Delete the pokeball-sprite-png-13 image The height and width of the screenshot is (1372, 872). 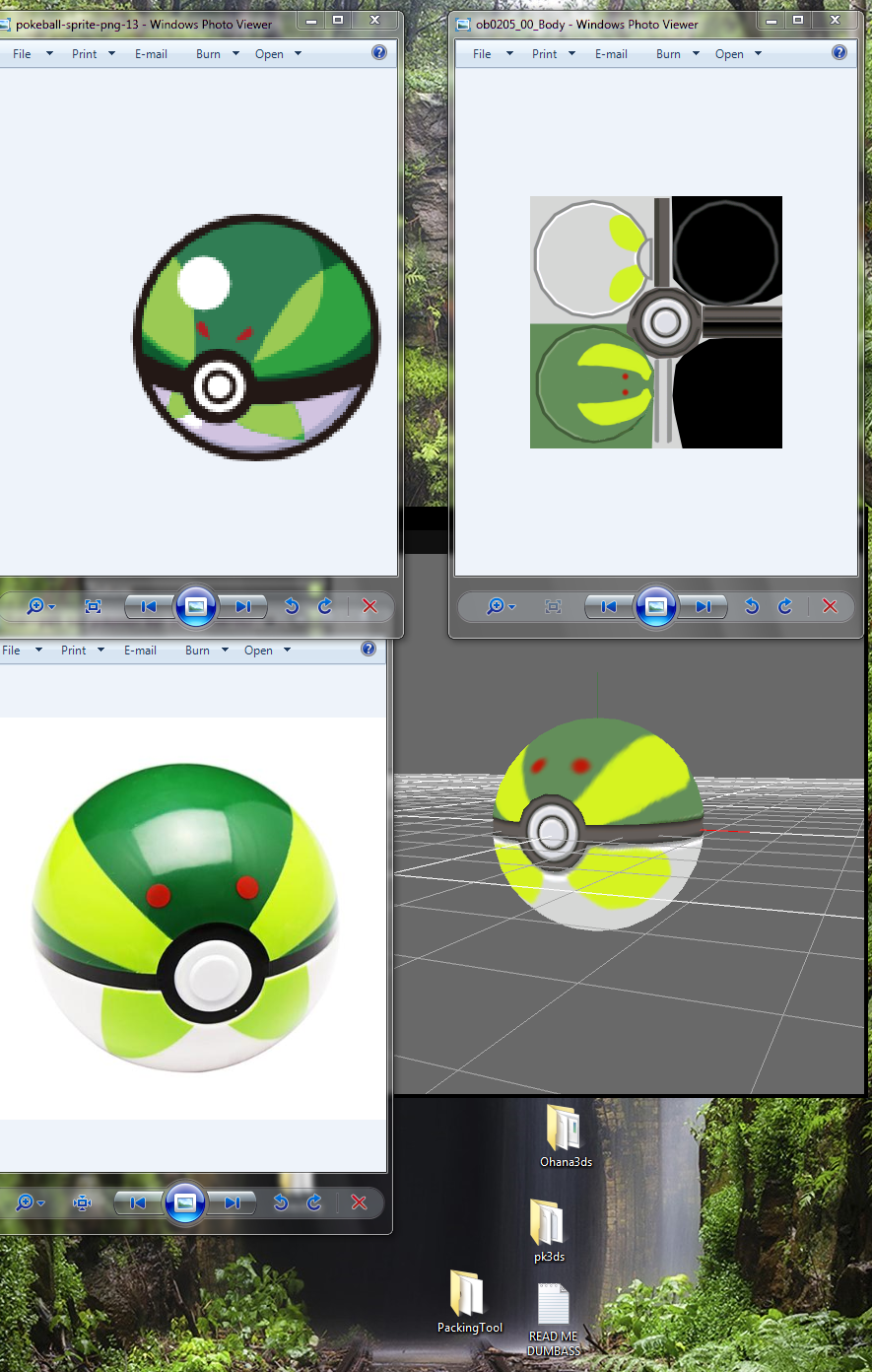(369, 606)
